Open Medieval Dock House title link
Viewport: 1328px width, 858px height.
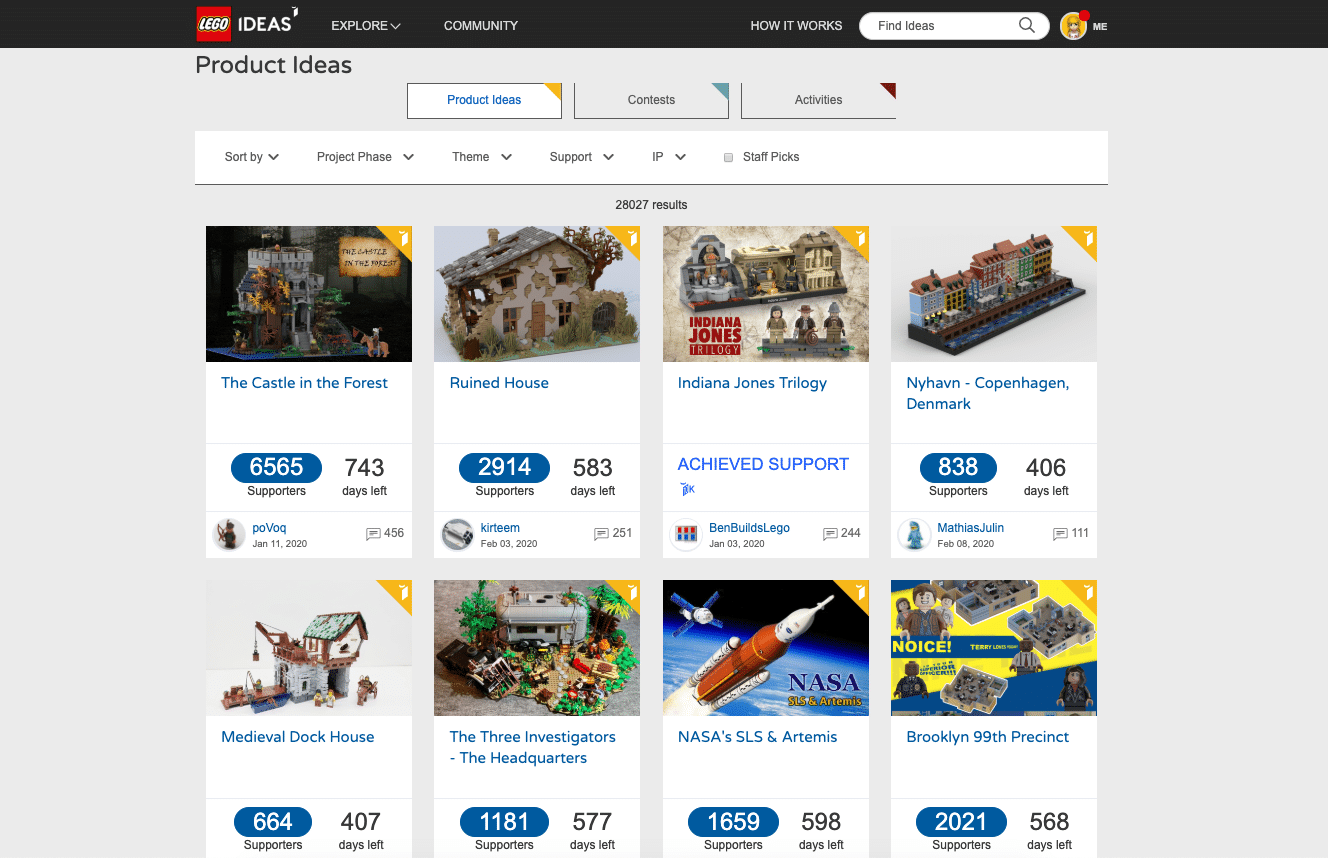297,737
